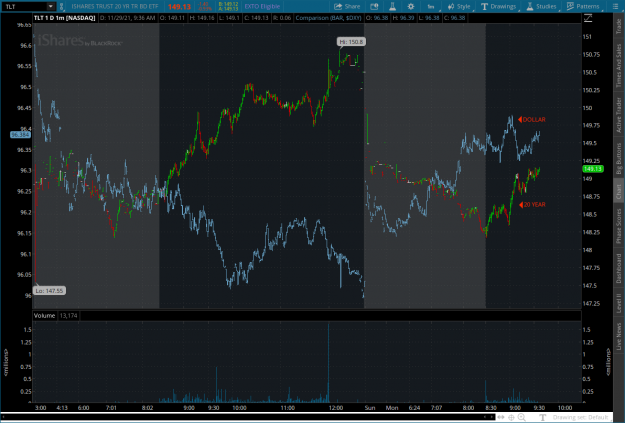Click the 20 YEAR chart annotation
The height and width of the screenshot is (423, 625).
(532, 205)
